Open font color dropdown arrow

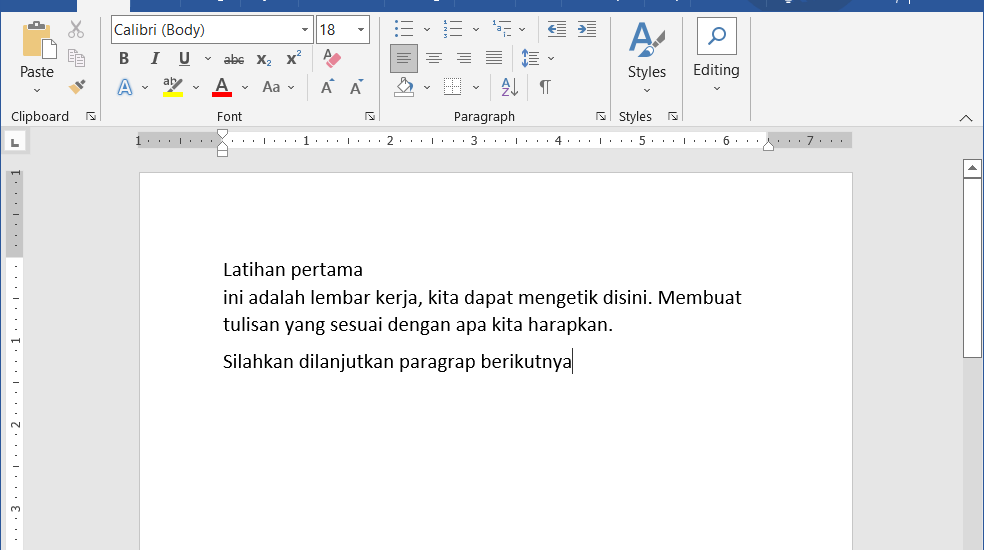[245, 87]
